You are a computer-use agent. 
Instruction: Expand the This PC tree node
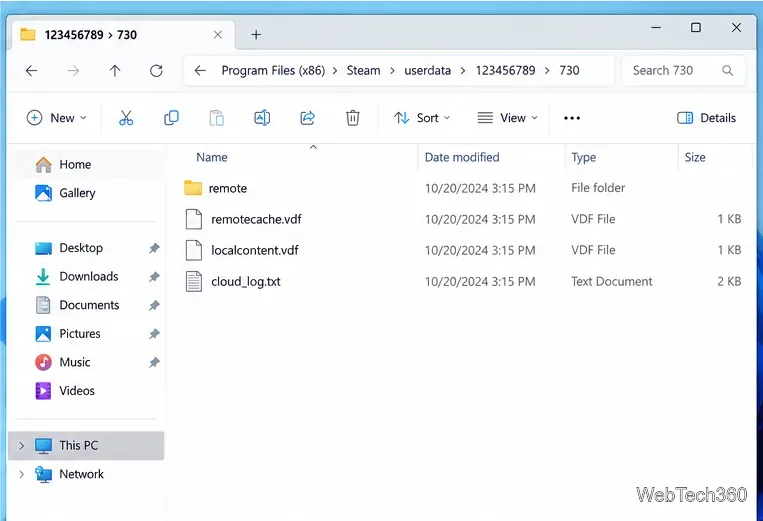click(21, 446)
